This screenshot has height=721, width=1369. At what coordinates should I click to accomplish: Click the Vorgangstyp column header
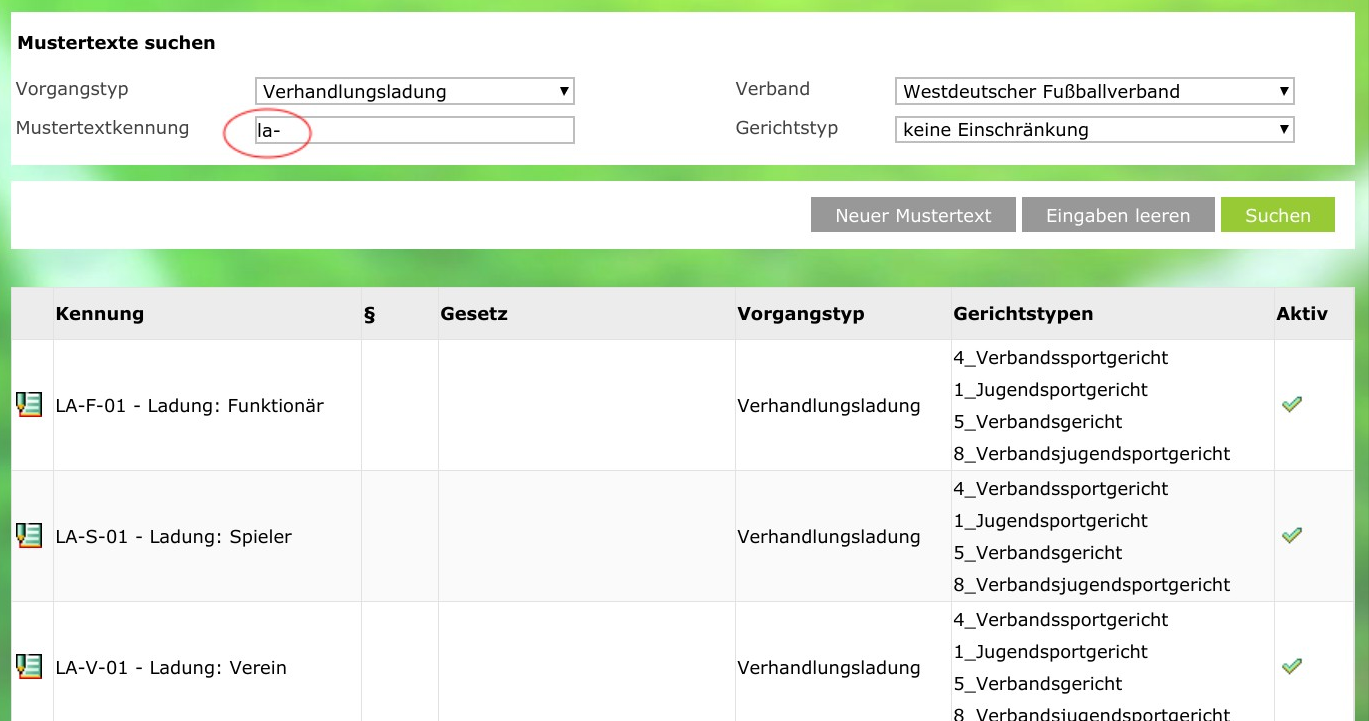800,314
